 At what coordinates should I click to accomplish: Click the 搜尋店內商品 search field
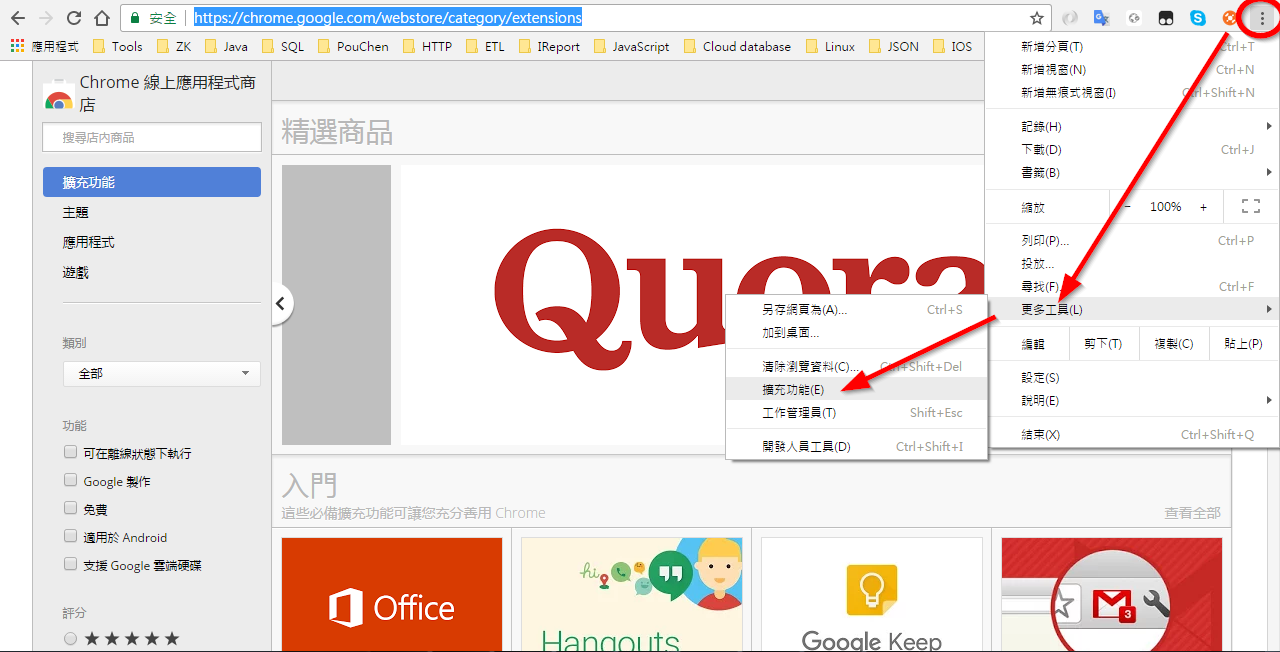coord(152,137)
